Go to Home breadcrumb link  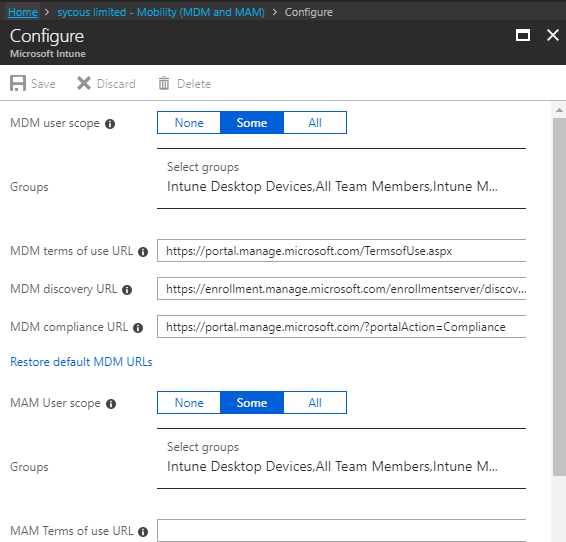tap(23, 12)
